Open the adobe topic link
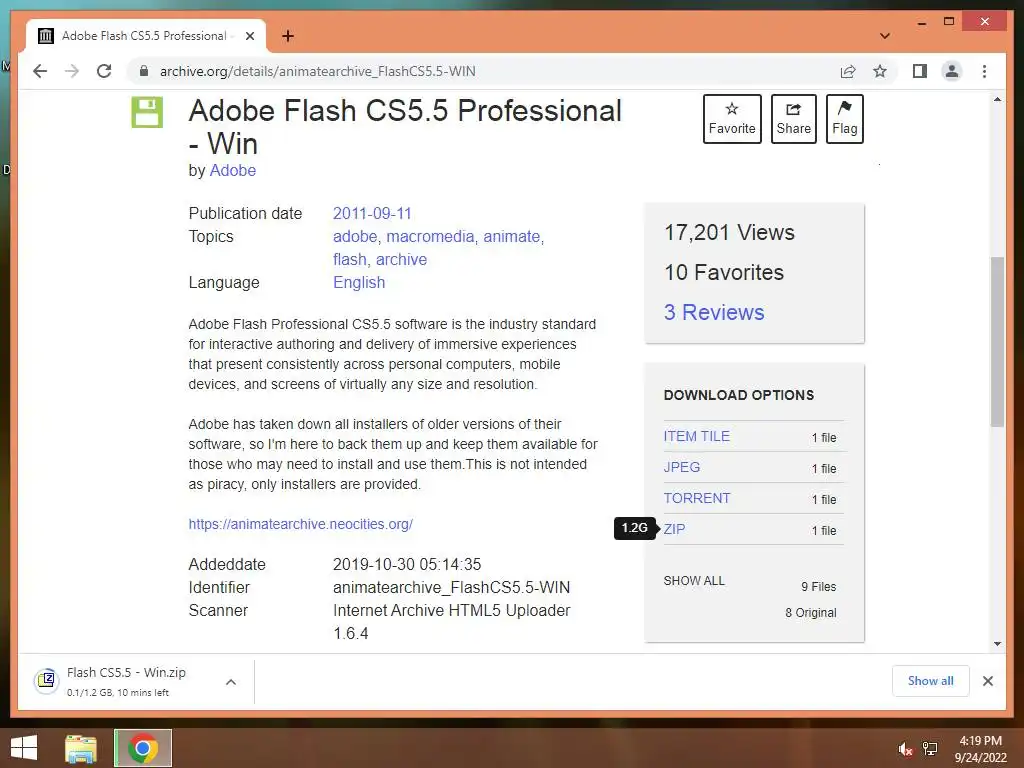 pos(355,236)
